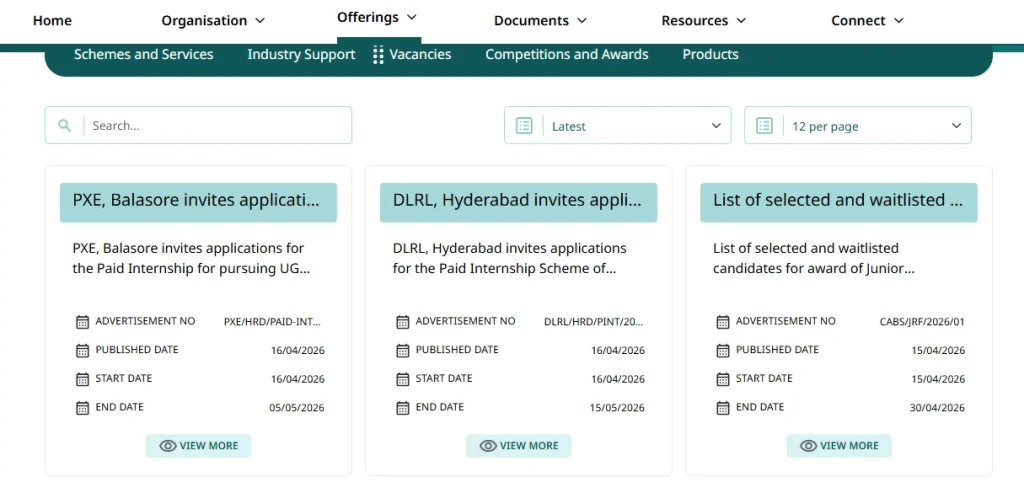Click the list icon beside Latest
This screenshot has width=1024, height=488.
point(524,126)
